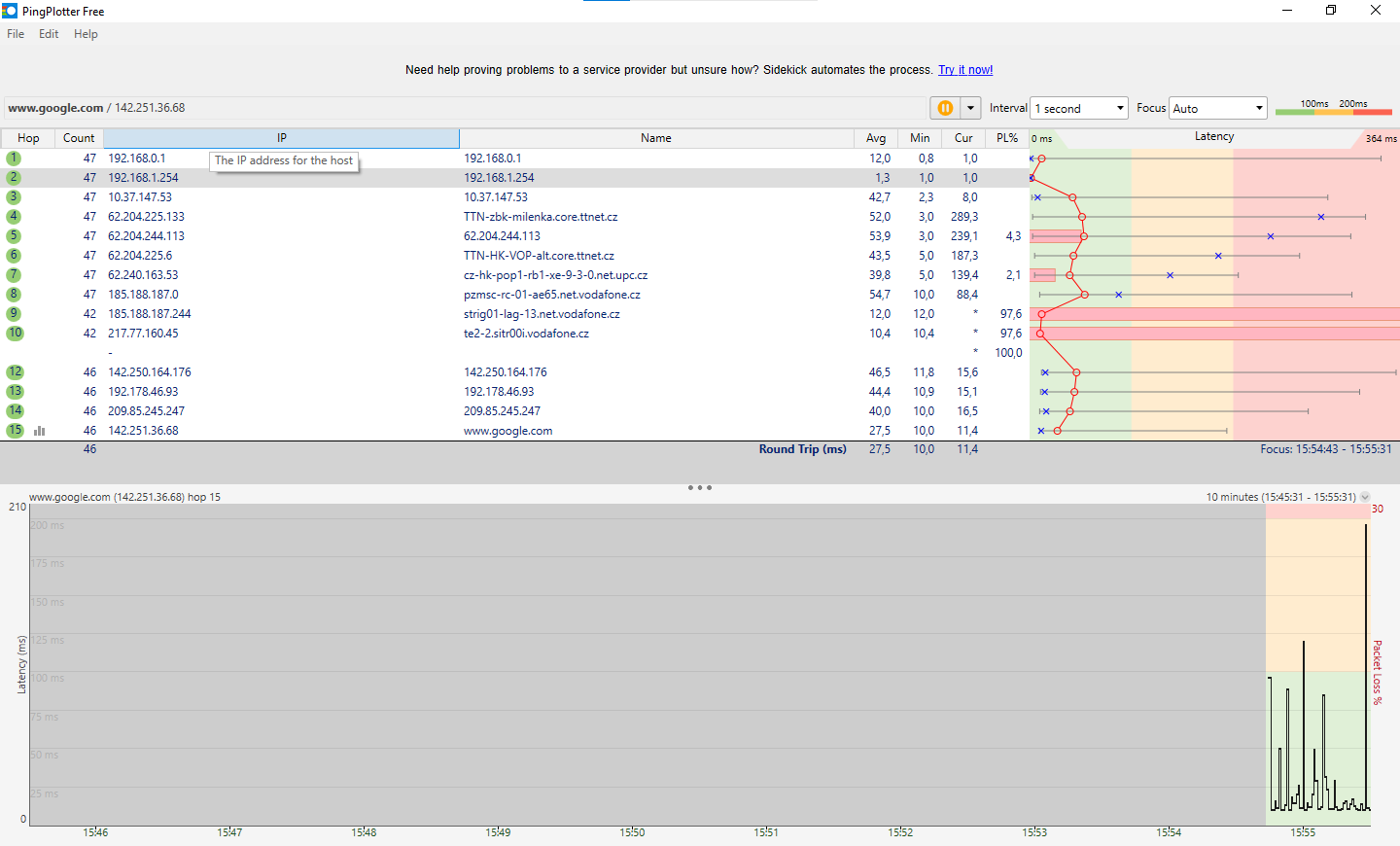Image resolution: width=1400 pixels, height=846 pixels.
Task: Click the graph title 'www.google.com (142.251.36.68) hop 15'
Action: 124,497
